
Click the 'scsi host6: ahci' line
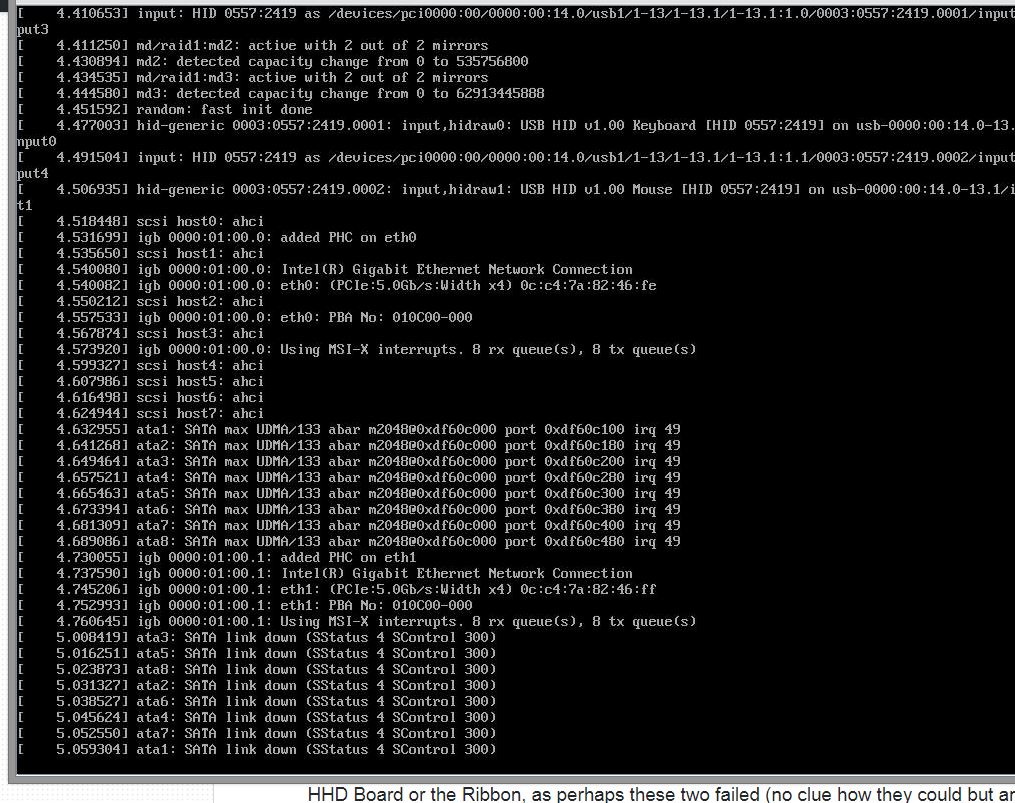[140, 398]
